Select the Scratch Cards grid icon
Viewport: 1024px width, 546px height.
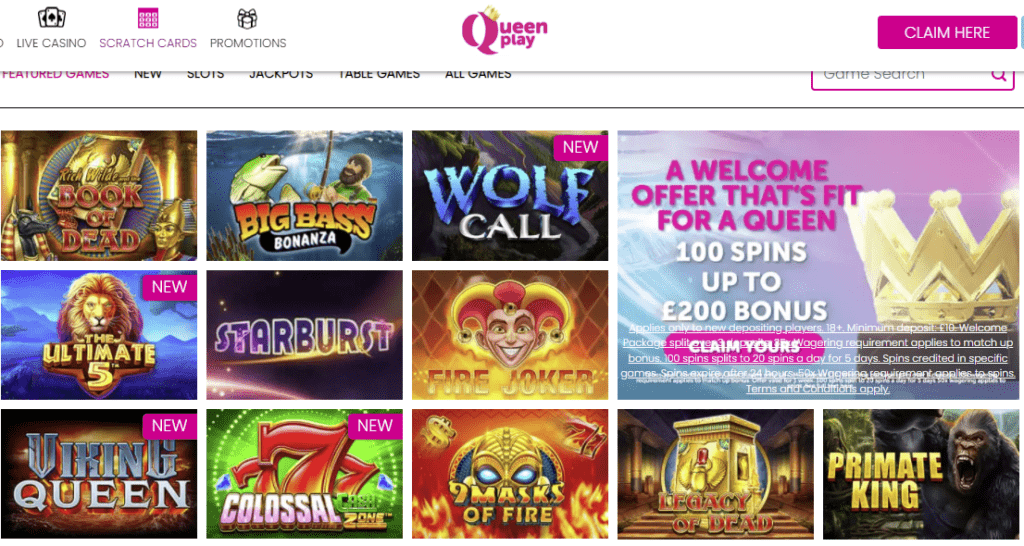pos(148,18)
